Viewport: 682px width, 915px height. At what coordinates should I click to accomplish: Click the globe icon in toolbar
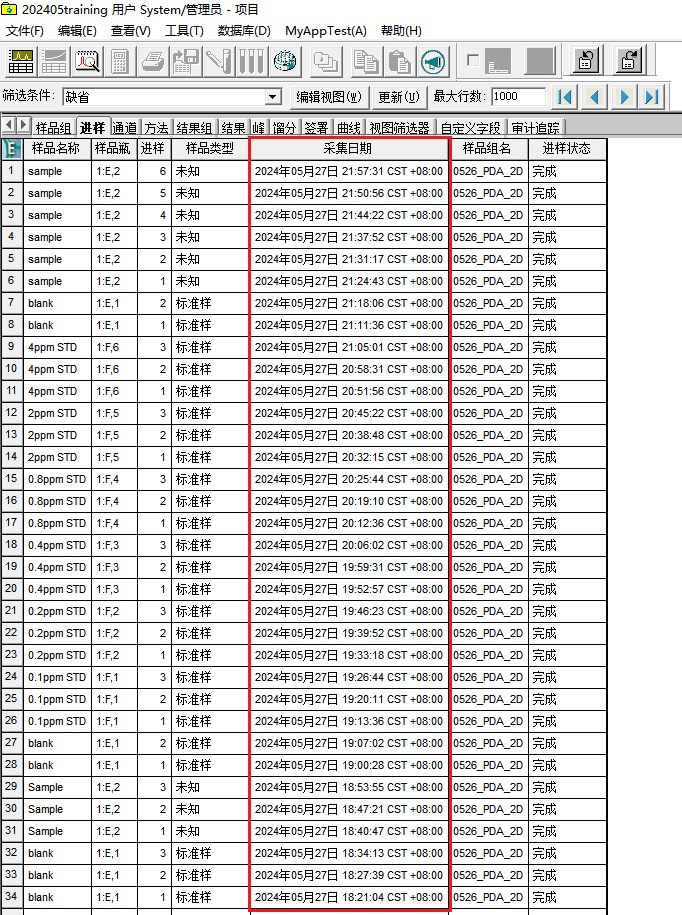[x=285, y=61]
